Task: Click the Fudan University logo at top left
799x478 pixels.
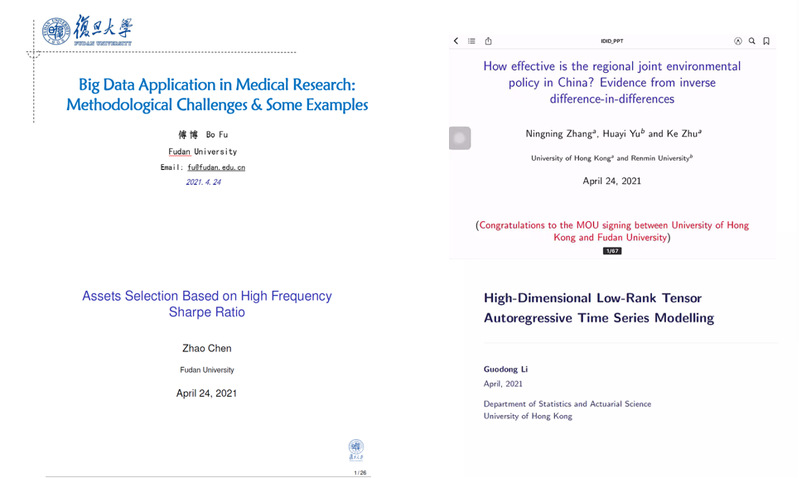Action: click(x=86, y=31)
